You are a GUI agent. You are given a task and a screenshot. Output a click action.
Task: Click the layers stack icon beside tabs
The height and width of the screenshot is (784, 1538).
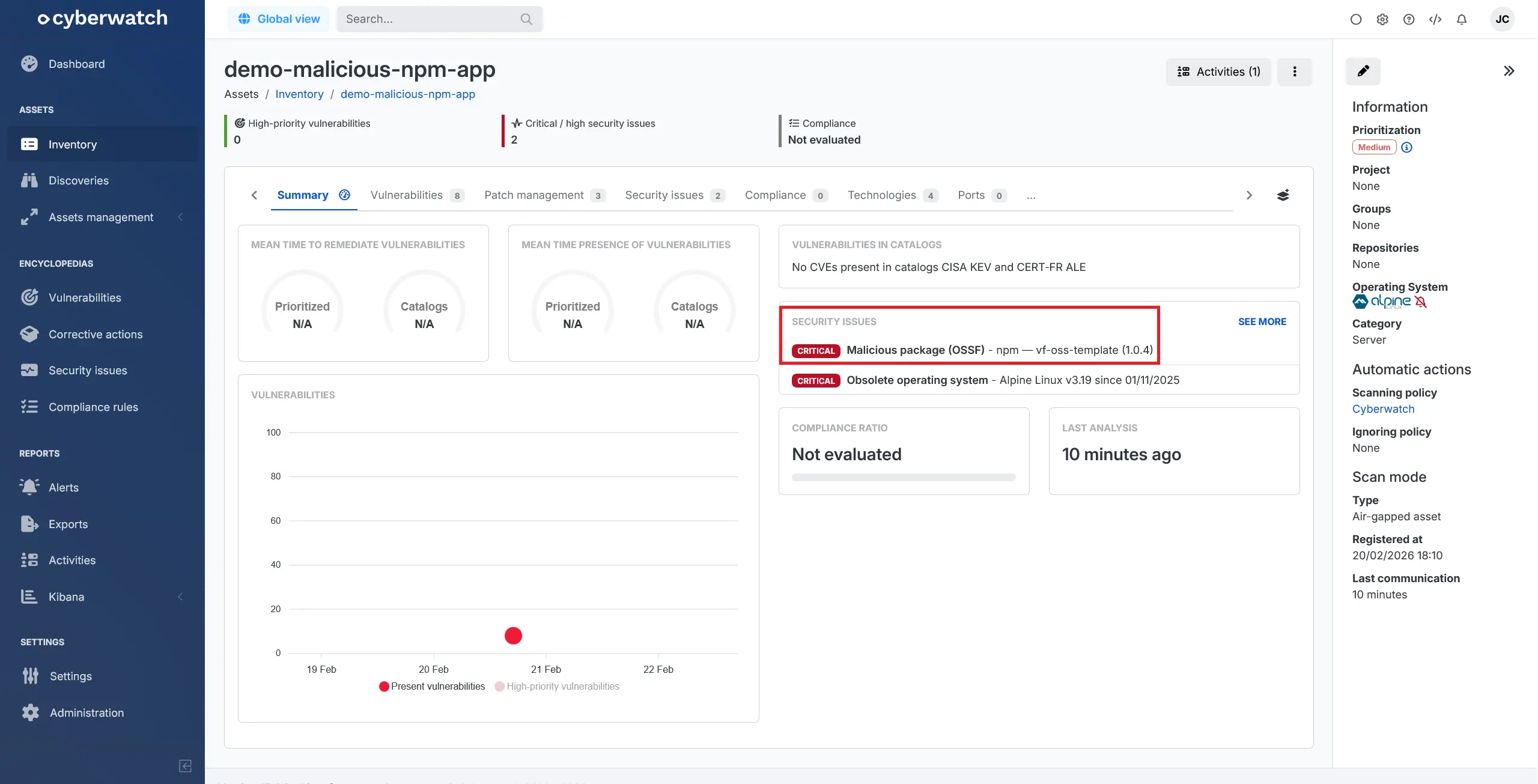(1283, 195)
